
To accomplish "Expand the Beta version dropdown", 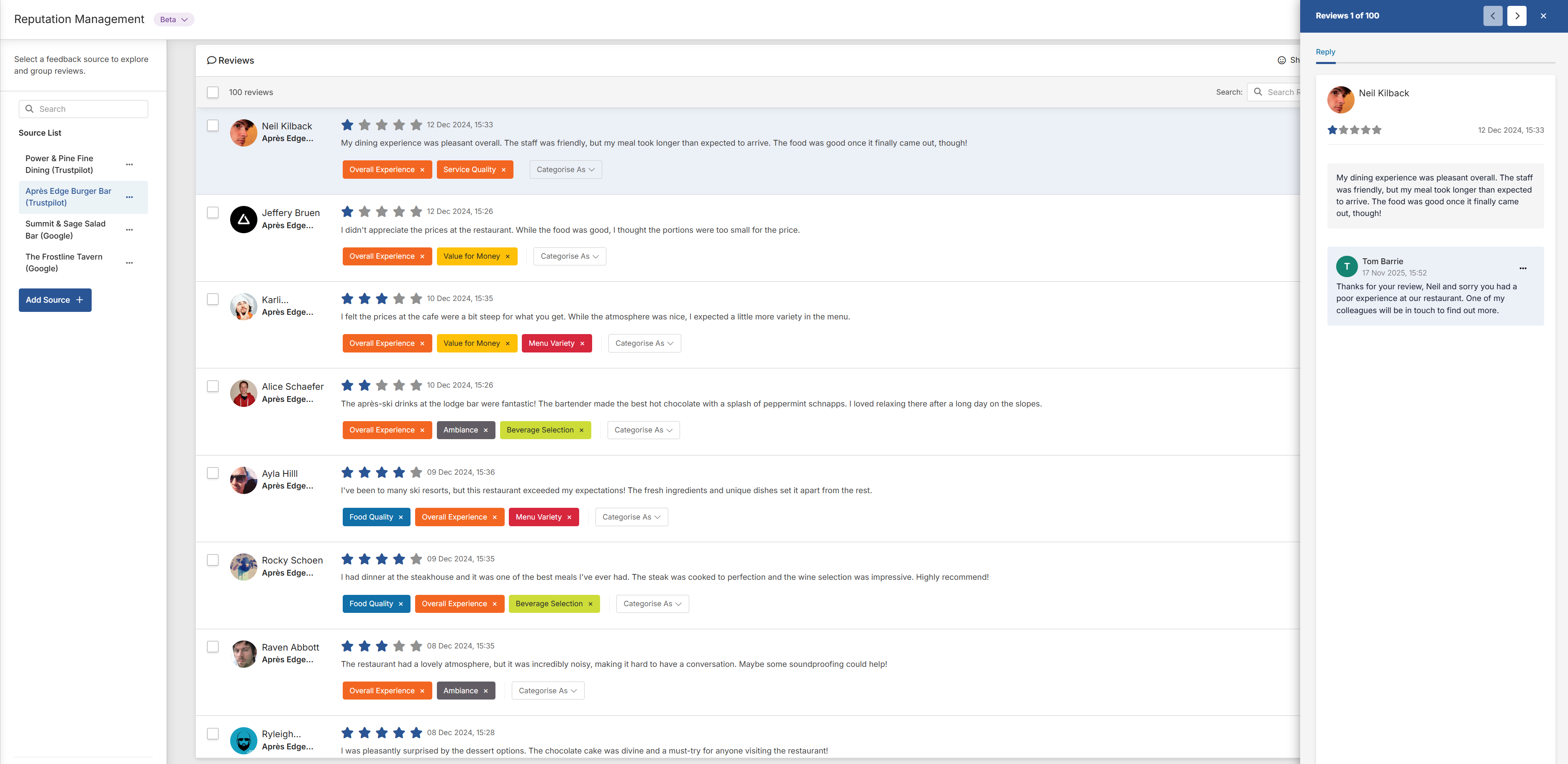I will [174, 20].
